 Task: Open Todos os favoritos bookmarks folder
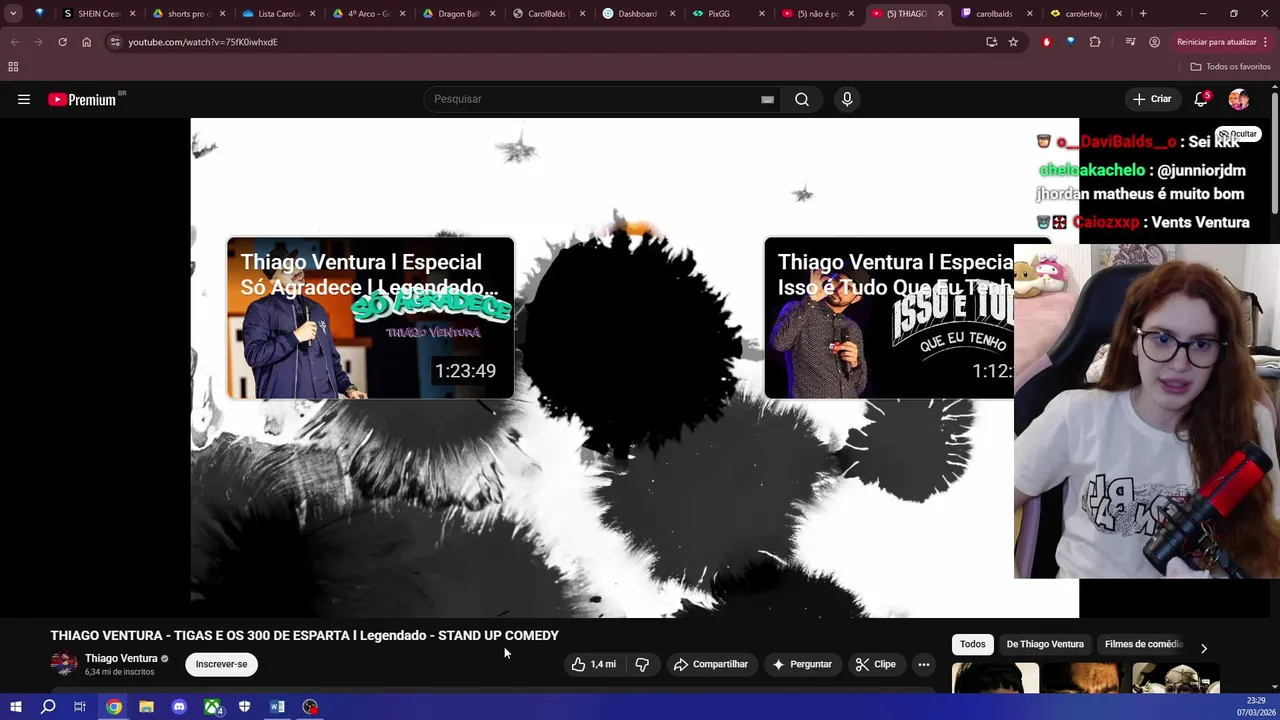point(1231,66)
